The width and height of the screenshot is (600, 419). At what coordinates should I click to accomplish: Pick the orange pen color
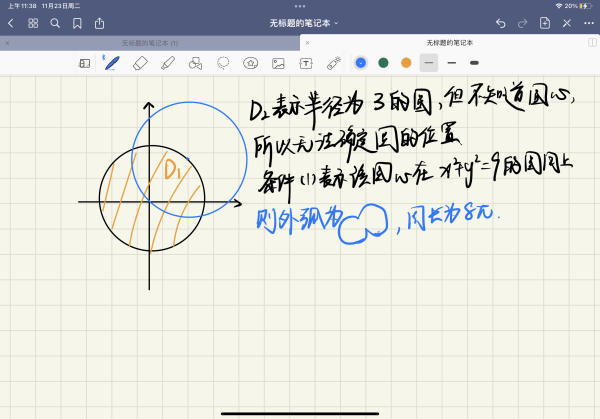tap(405, 63)
